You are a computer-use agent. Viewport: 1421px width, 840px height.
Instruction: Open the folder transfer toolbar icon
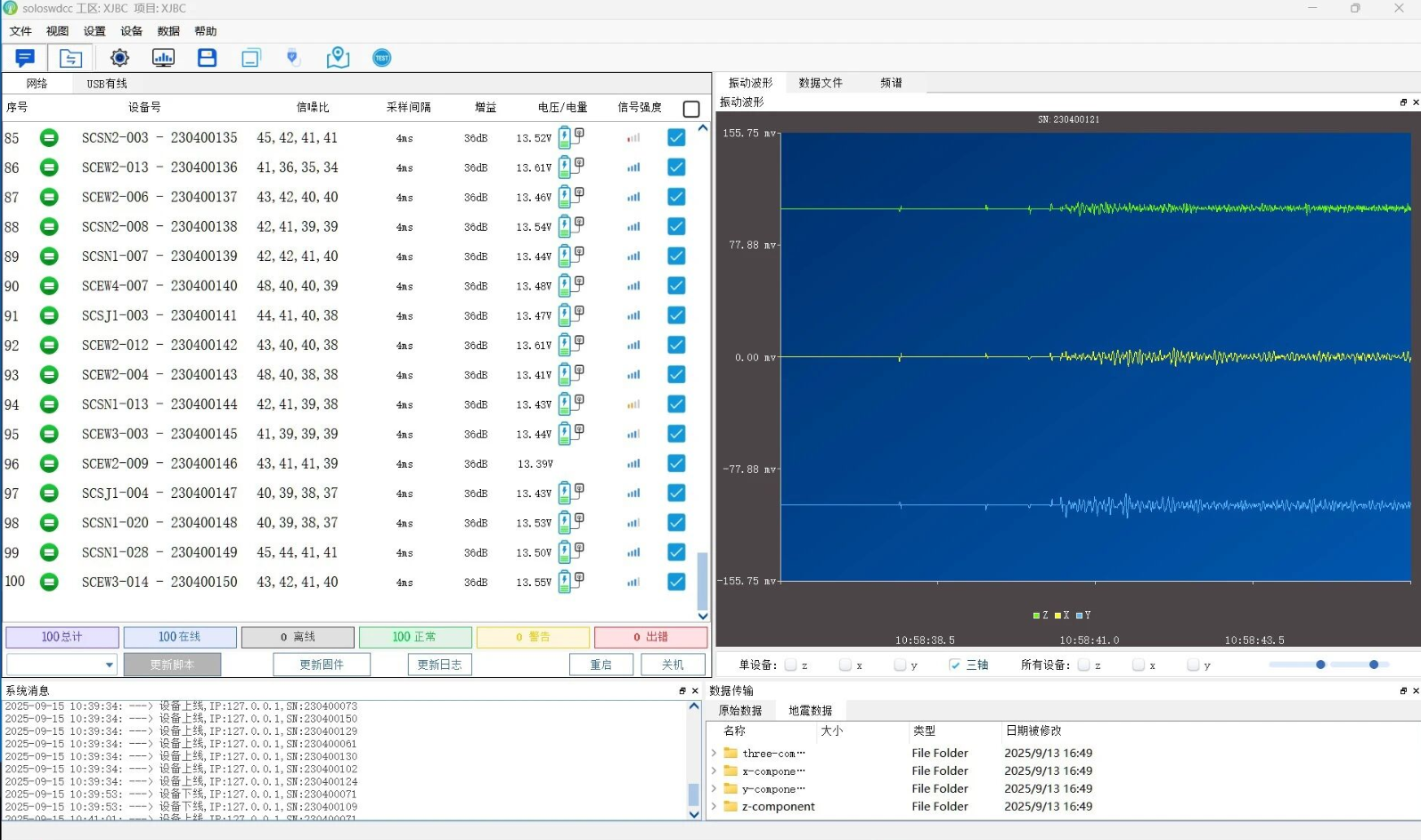coord(70,58)
